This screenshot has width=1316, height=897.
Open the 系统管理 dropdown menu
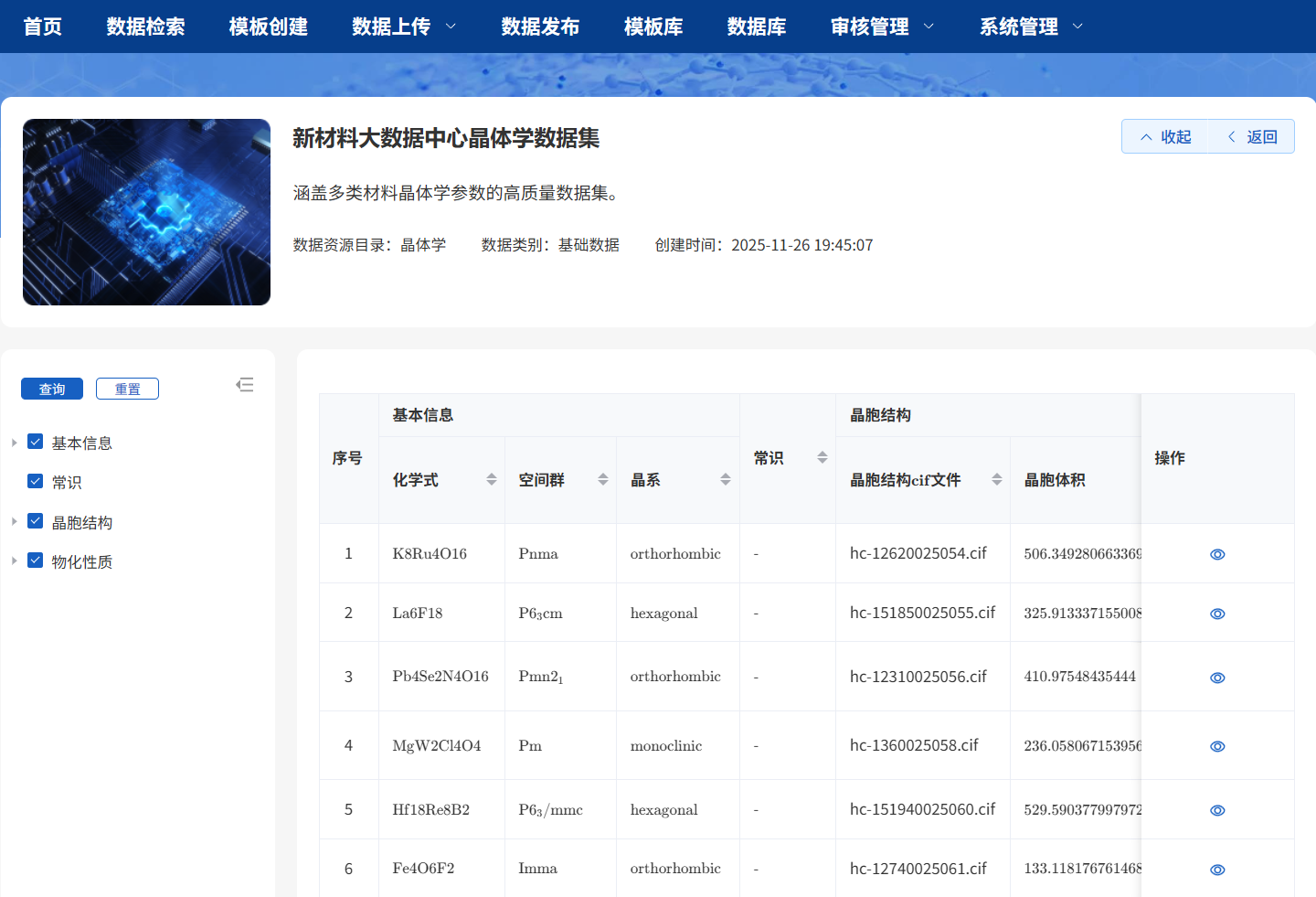(1019, 27)
